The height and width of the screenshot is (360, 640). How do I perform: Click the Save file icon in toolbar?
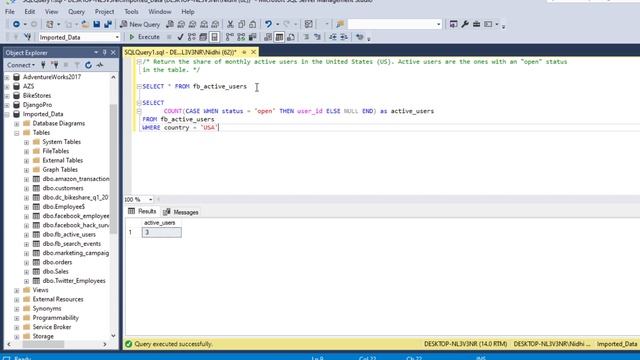click(x=97, y=24)
